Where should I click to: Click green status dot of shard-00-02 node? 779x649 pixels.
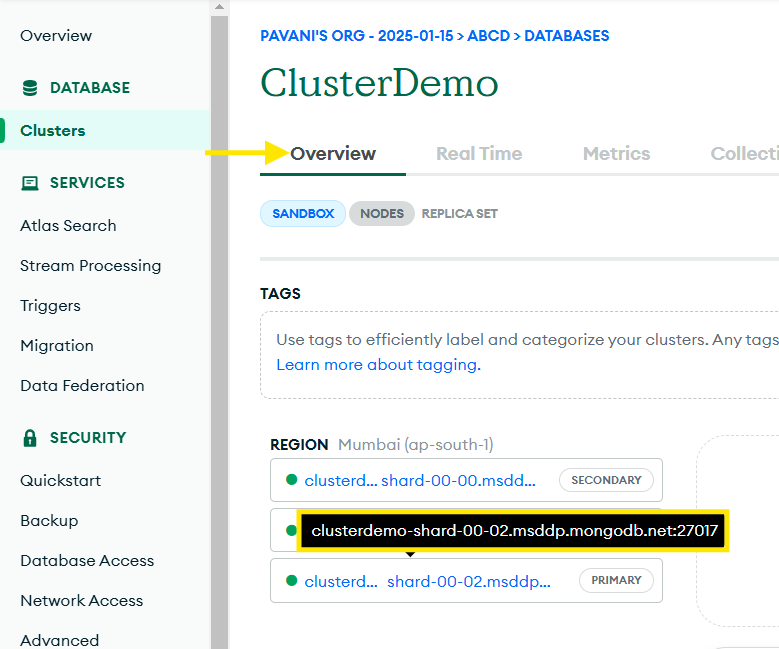291,581
